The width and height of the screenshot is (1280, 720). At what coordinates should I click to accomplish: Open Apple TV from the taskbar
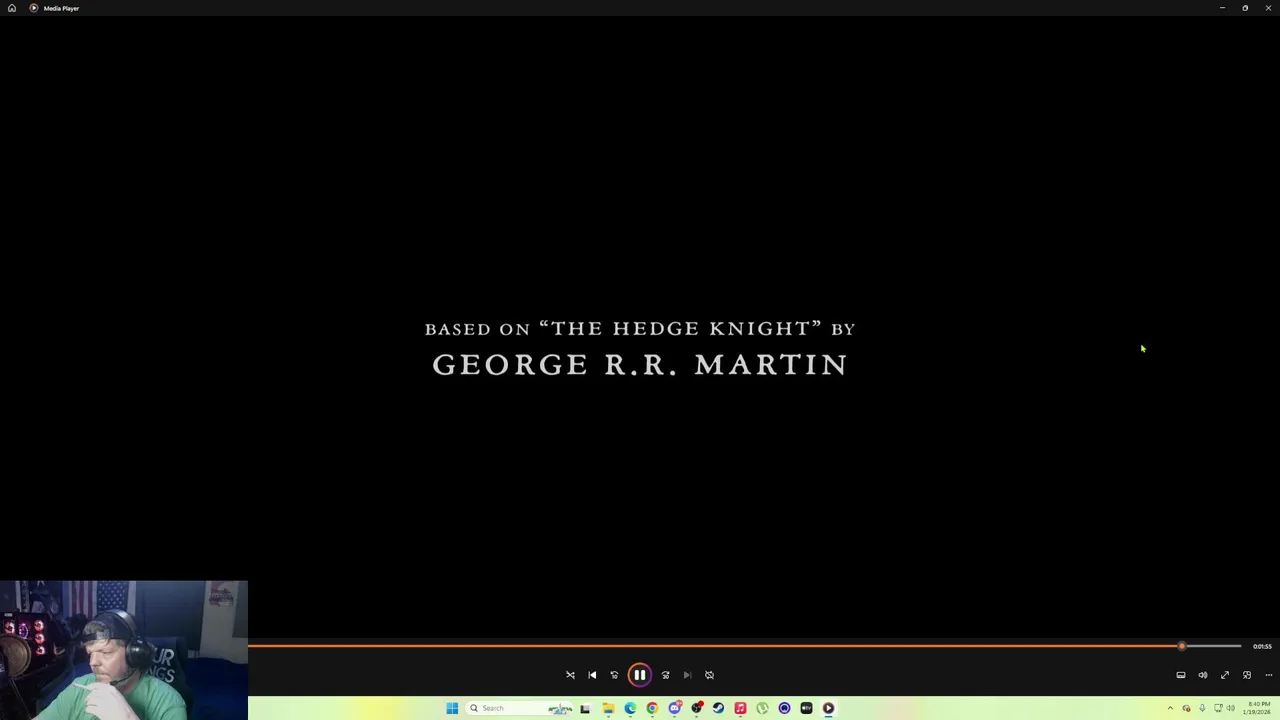click(806, 708)
